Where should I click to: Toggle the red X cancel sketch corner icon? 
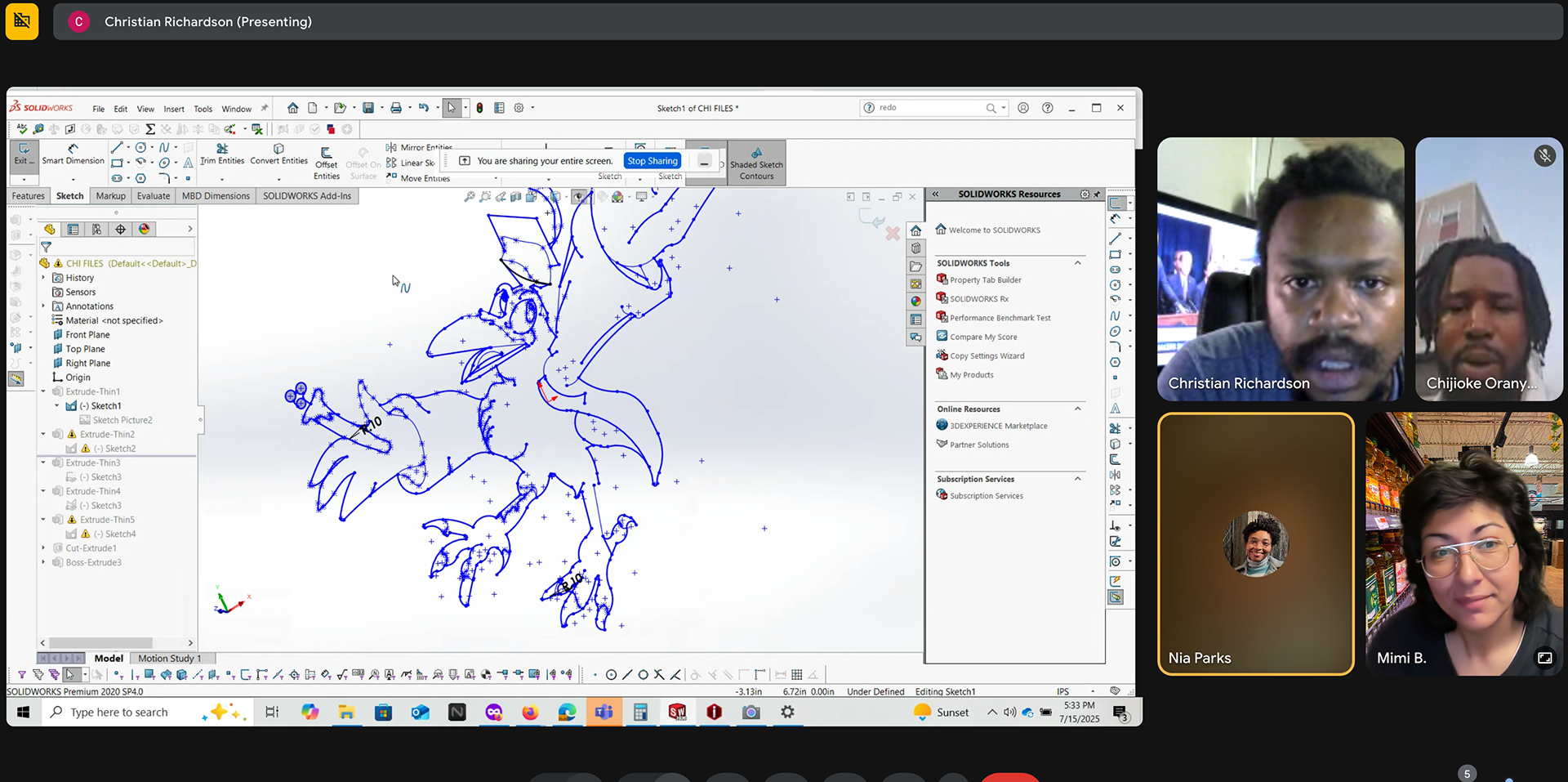(x=893, y=233)
